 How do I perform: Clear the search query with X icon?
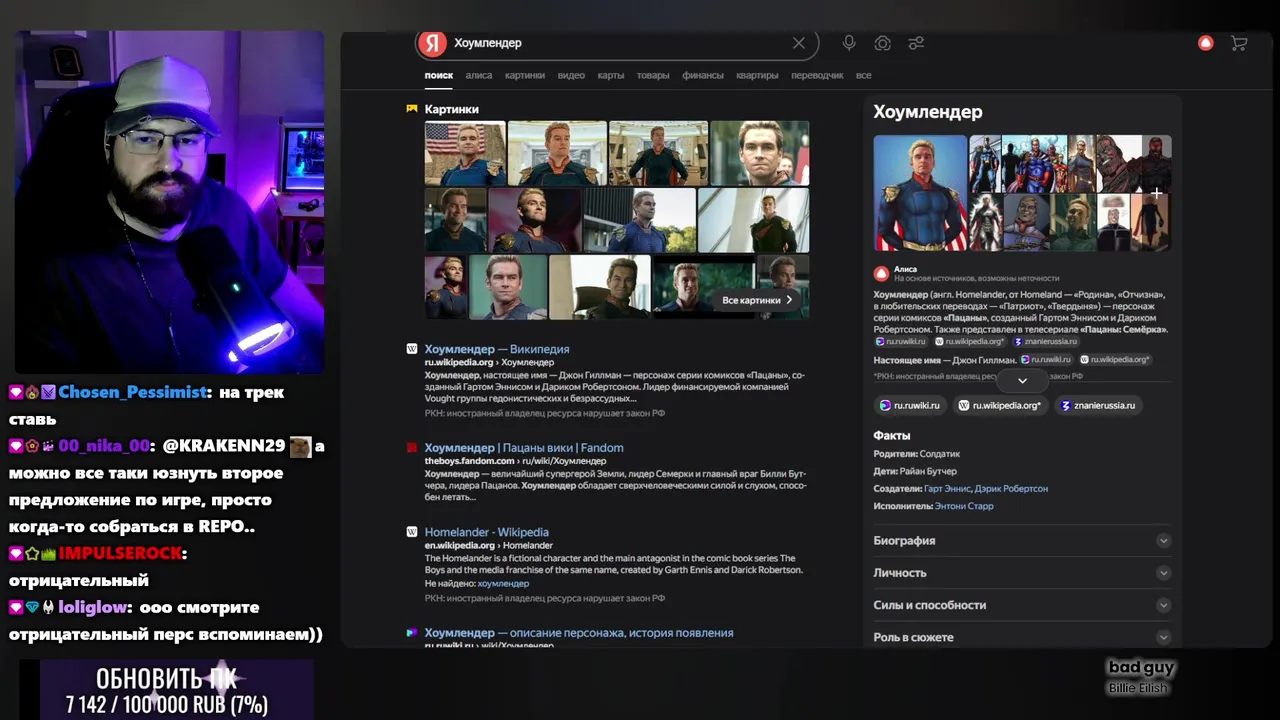pyautogui.click(x=798, y=43)
